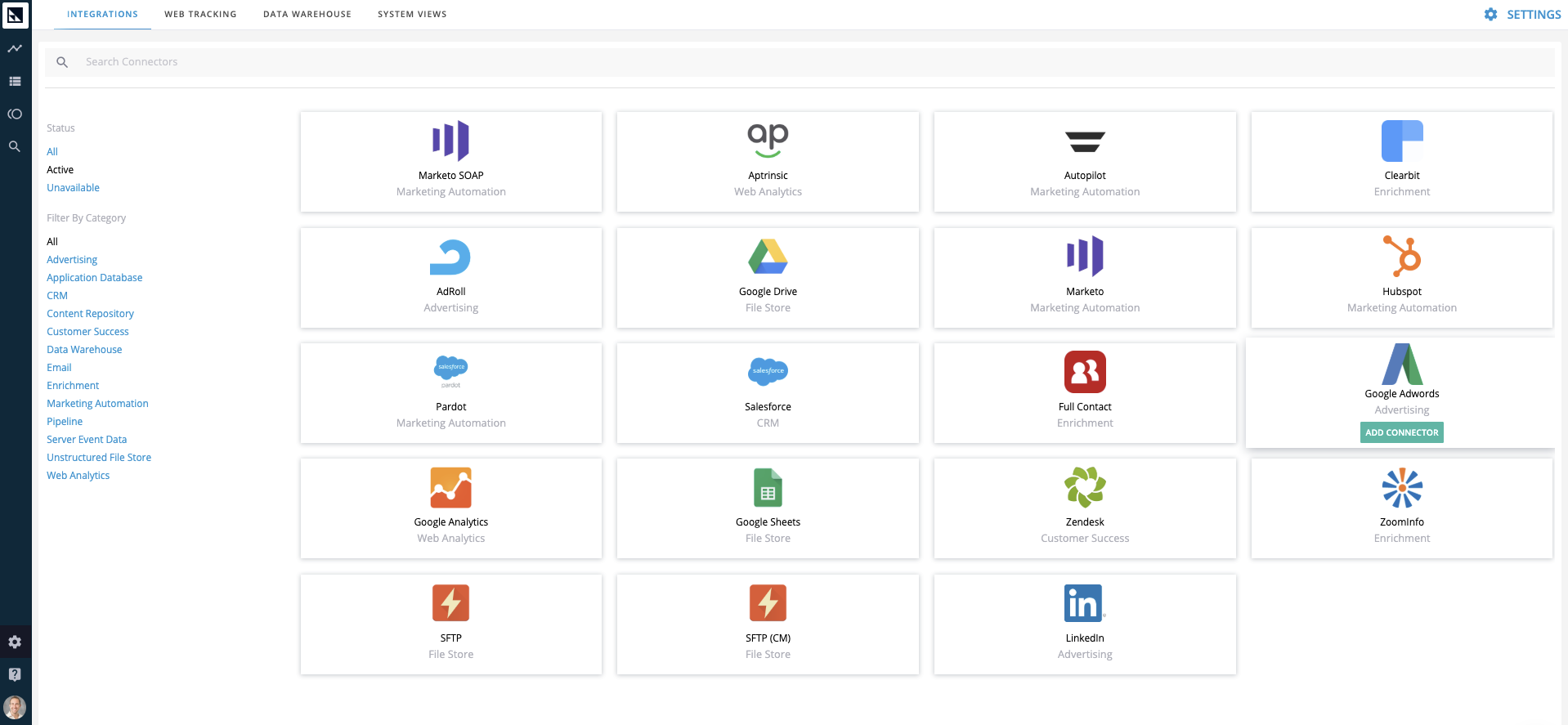This screenshot has height=725, width=1568.
Task: Filter by Marketing Automation category
Action: coord(97,404)
